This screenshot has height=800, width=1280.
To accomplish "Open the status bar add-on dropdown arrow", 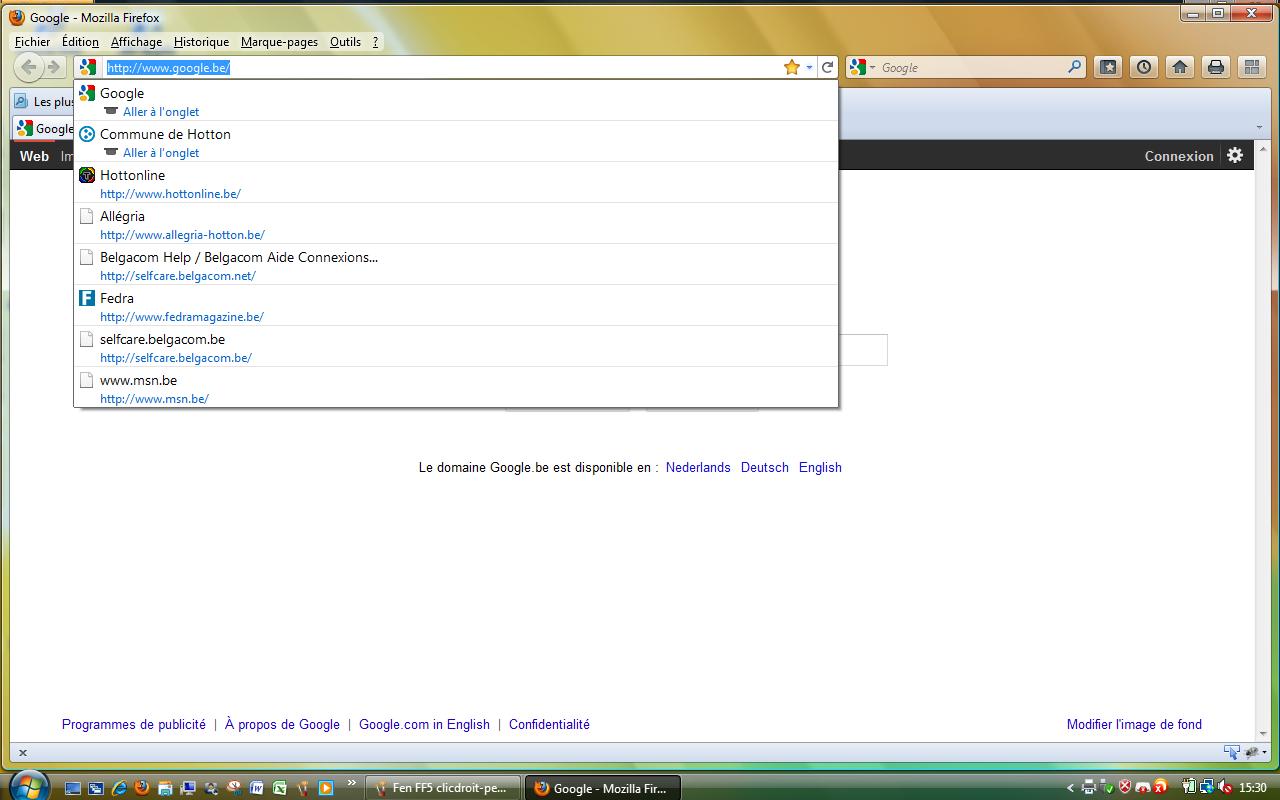I will [x=1265, y=752].
